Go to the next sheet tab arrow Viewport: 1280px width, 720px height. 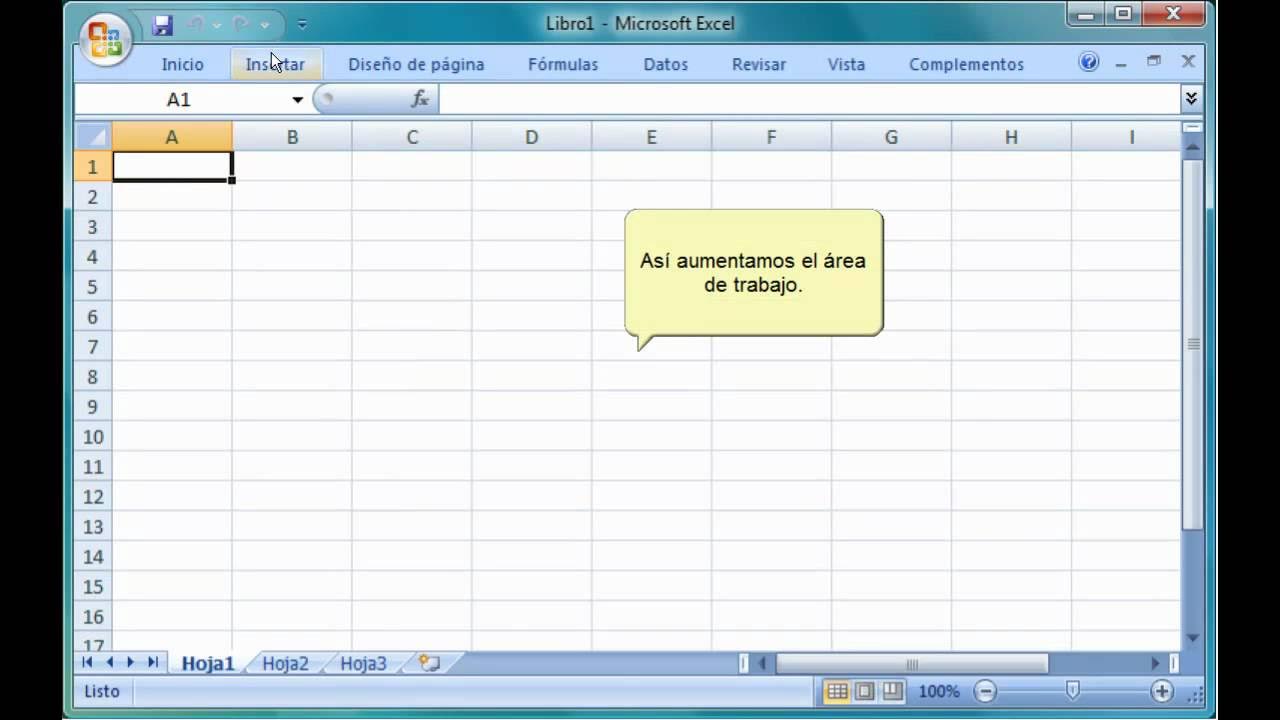point(131,662)
